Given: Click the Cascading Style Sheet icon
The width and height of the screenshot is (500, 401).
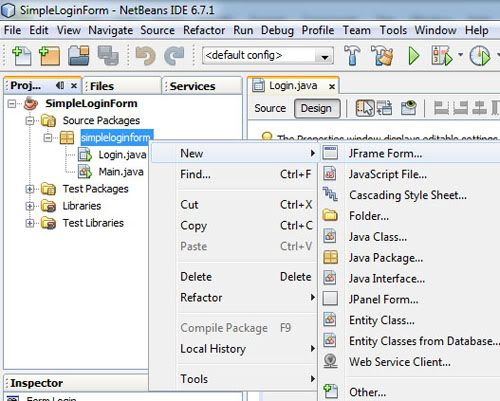Looking at the screenshot, I should coord(330,194).
